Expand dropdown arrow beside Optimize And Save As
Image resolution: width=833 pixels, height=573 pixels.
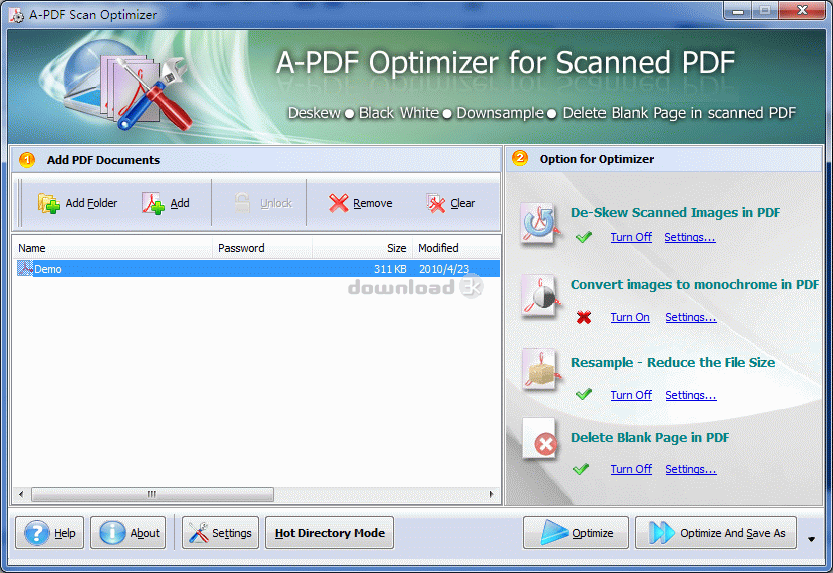(x=811, y=539)
